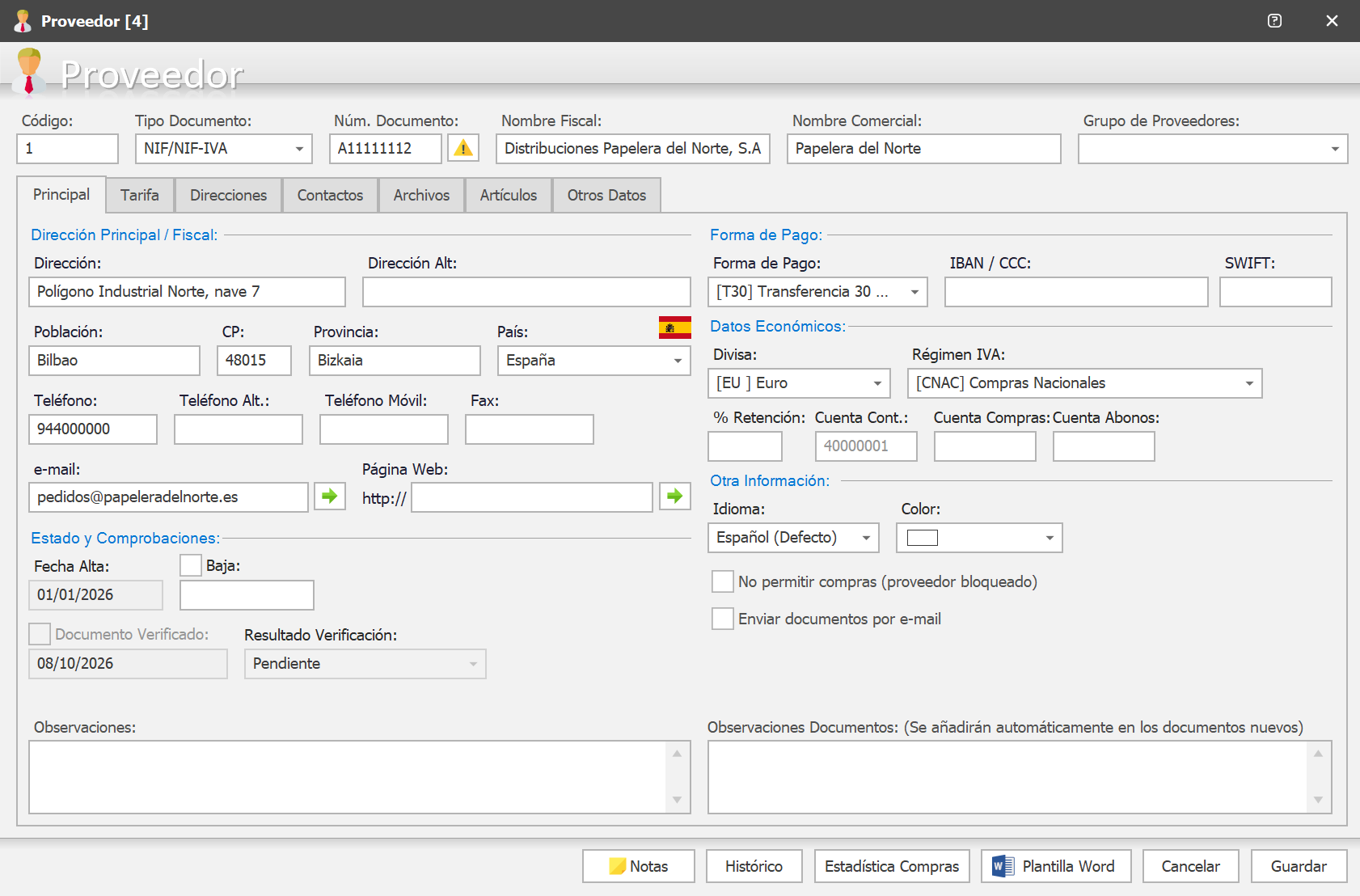The image size is (1360, 896).
Task: Click the yellow sticky note Notas icon
Action: [x=618, y=866]
